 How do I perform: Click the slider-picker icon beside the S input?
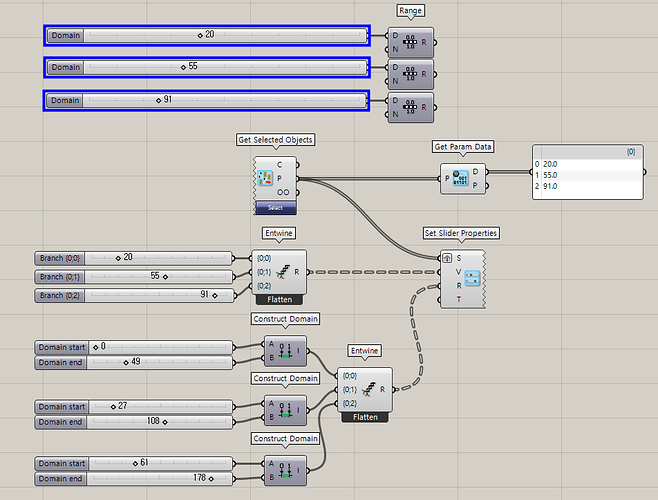tap(447, 258)
